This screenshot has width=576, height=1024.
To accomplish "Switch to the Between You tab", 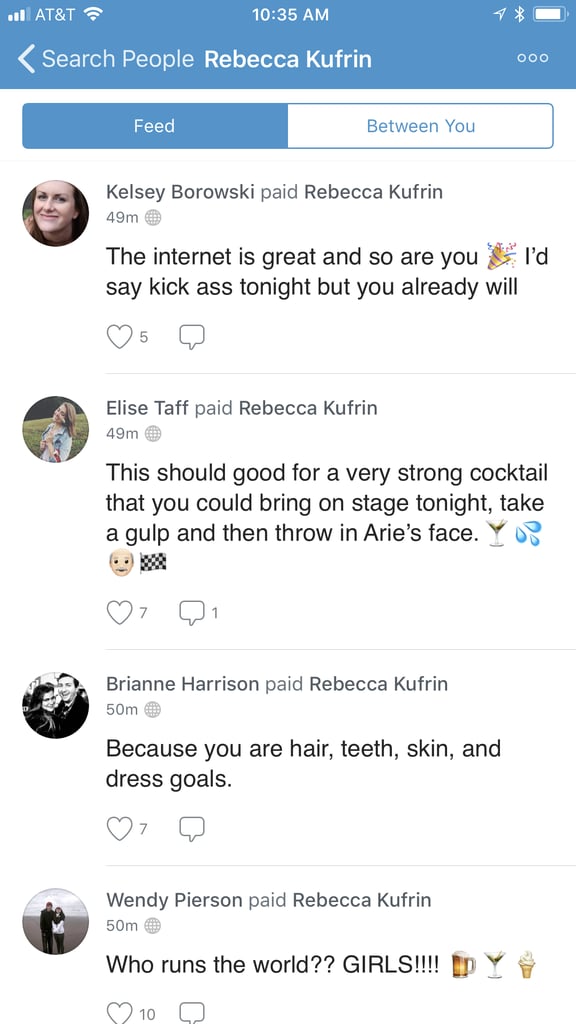I will (x=421, y=126).
